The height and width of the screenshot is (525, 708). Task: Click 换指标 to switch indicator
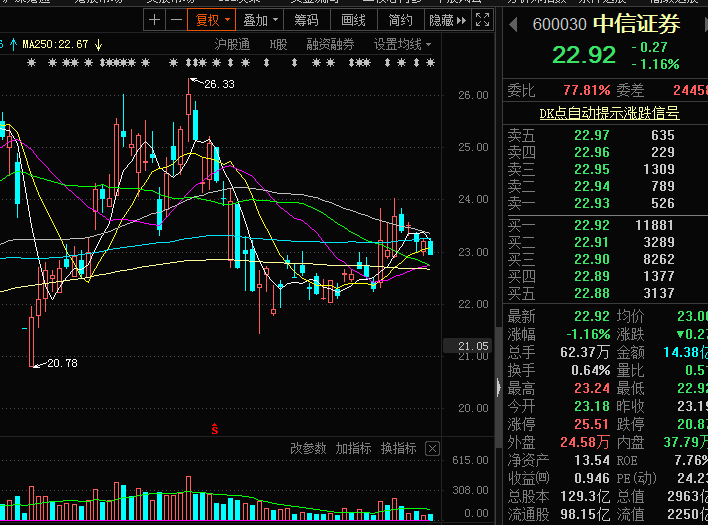coord(398,448)
